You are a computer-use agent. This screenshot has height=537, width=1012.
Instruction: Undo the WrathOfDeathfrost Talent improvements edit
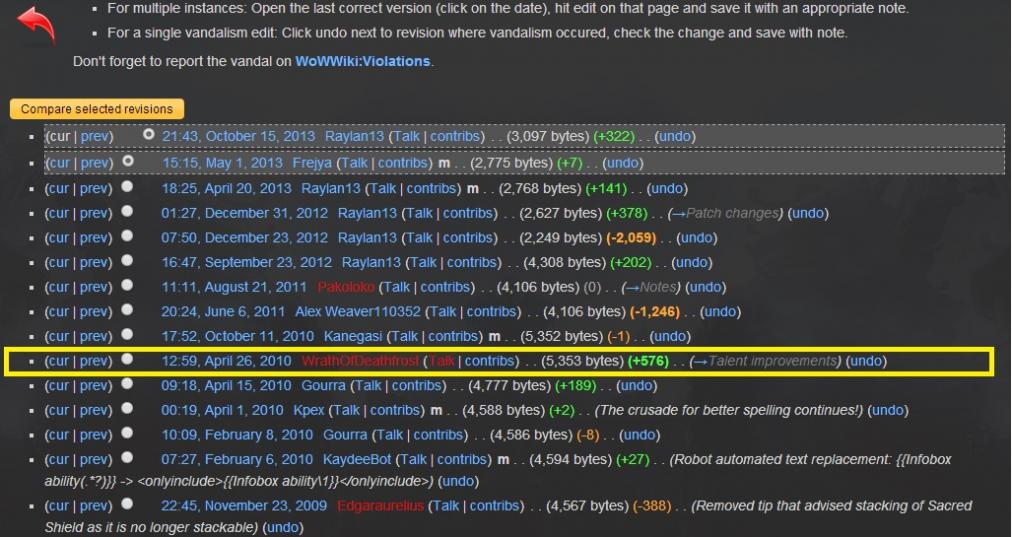(866, 361)
